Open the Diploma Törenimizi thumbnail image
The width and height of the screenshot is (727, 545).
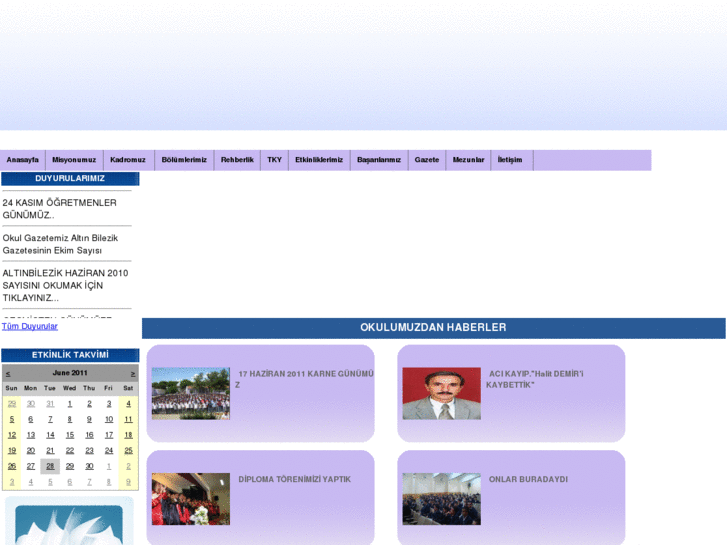tap(191, 499)
